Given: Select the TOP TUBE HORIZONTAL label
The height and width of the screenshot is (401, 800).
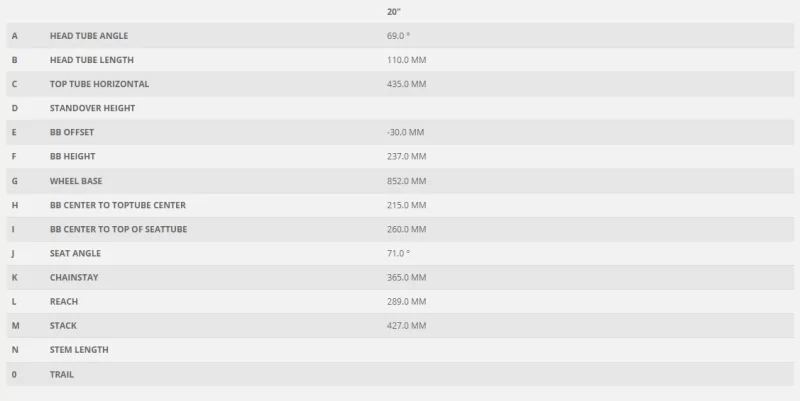Looking at the screenshot, I should [99, 84].
